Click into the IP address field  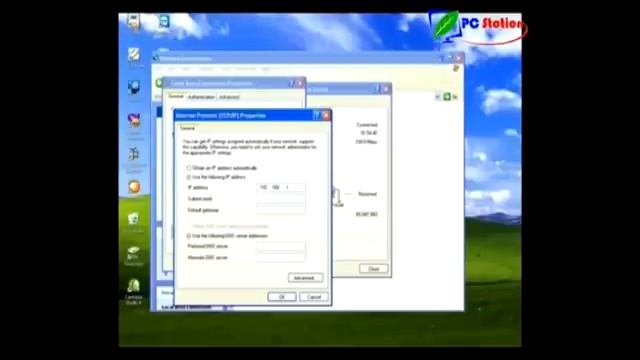(281, 187)
